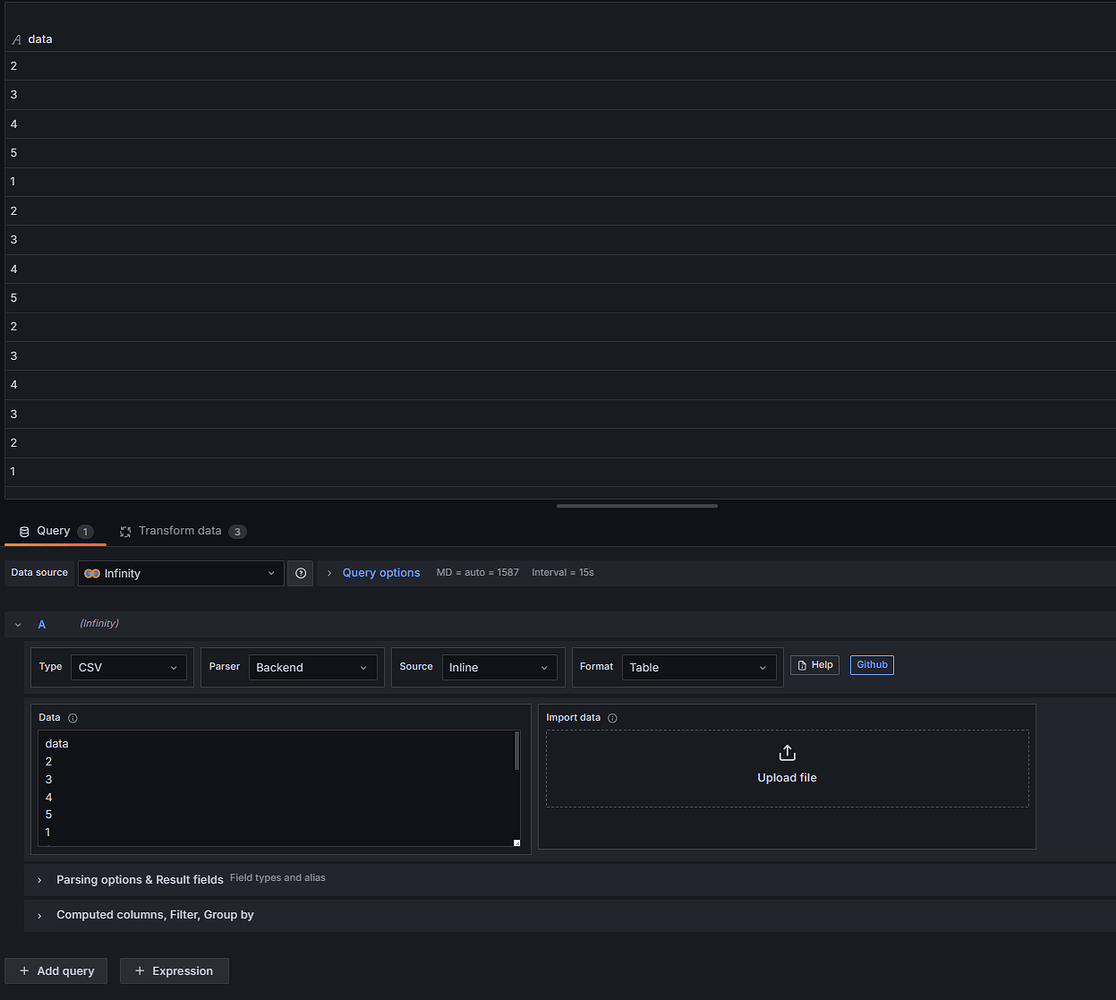
Task: Click the upload icon above Upload file
Action: click(787, 752)
